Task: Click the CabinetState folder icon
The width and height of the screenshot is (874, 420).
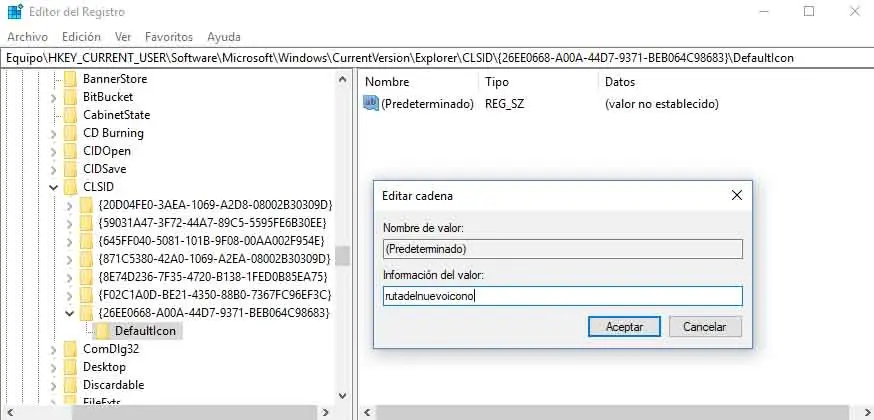Action: coord(70,115)
